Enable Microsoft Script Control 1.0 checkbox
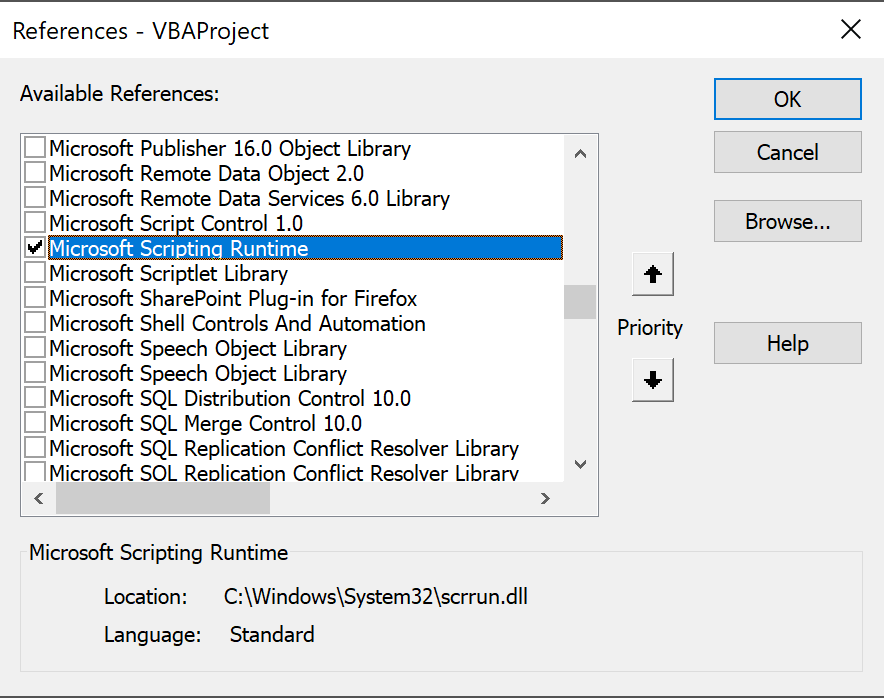 [35, 223]
